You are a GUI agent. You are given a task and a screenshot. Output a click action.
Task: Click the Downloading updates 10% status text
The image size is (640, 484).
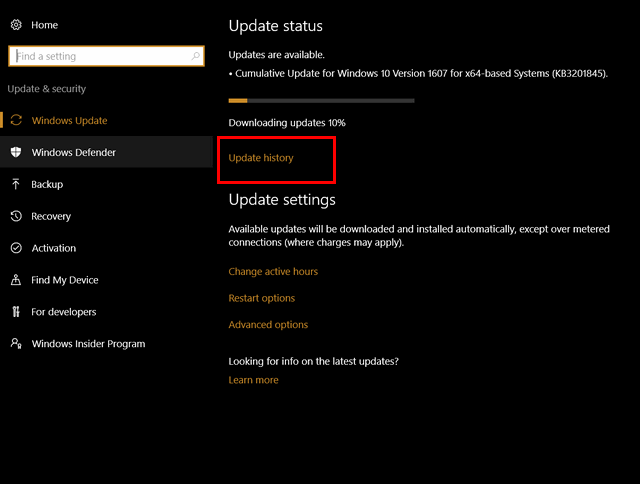tap(287, 123)
